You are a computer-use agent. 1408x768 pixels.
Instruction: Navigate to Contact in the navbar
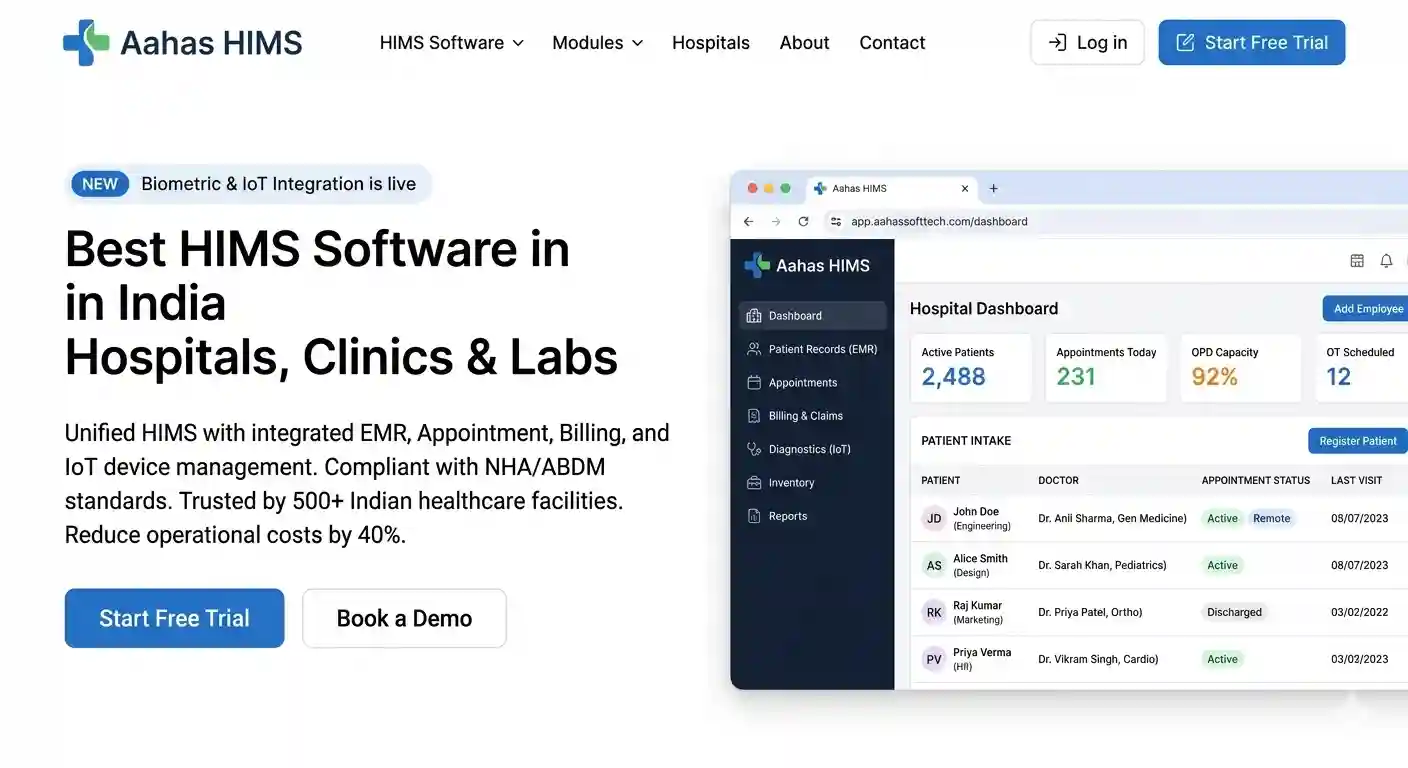pos(892,43)
